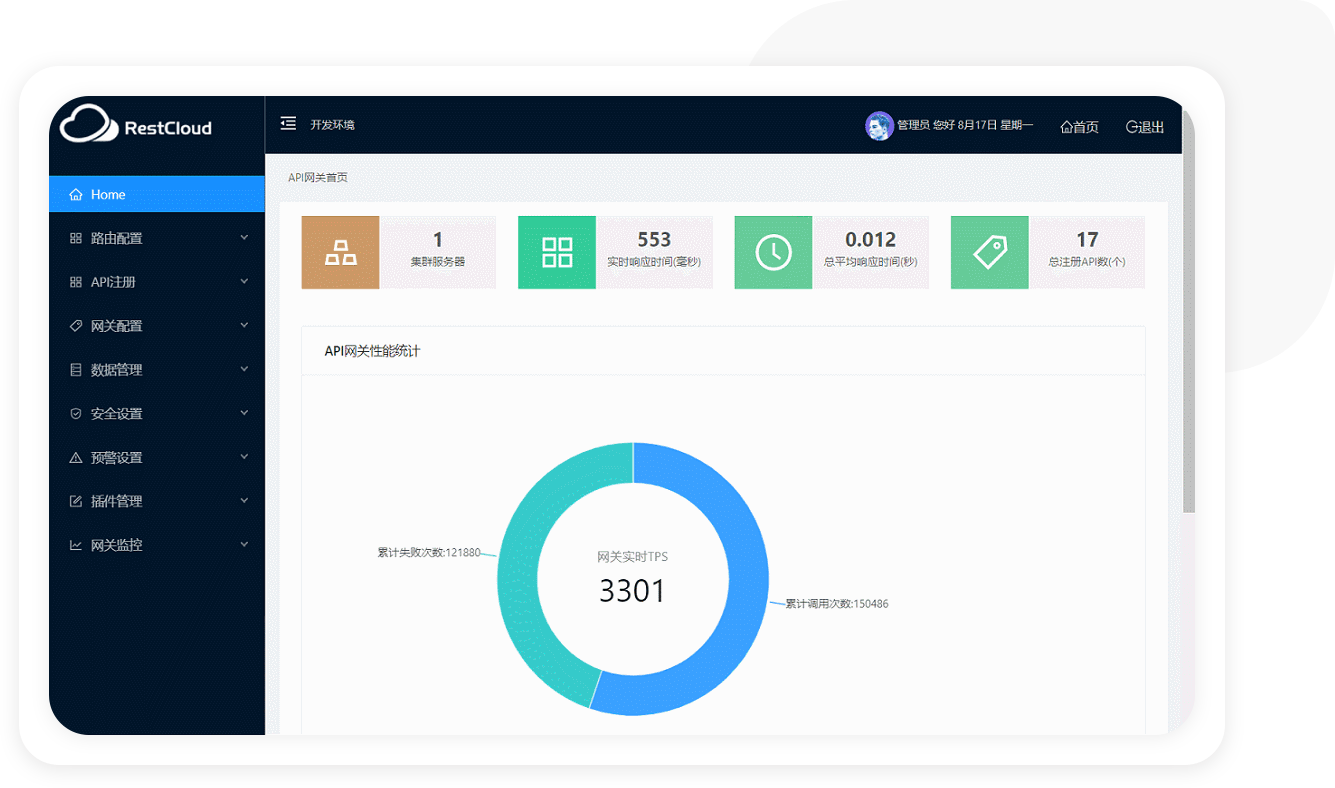
Task: Click the API网关首页 breadcrumb
Action: coord(318,178)
